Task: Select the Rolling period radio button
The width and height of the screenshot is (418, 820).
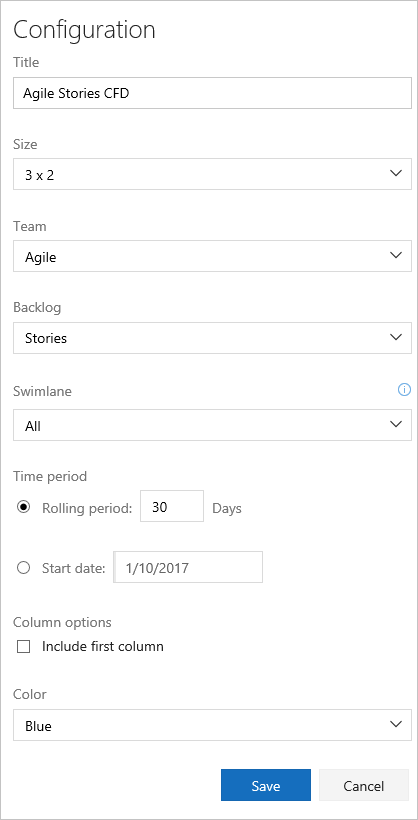Action: pos(24,507)
